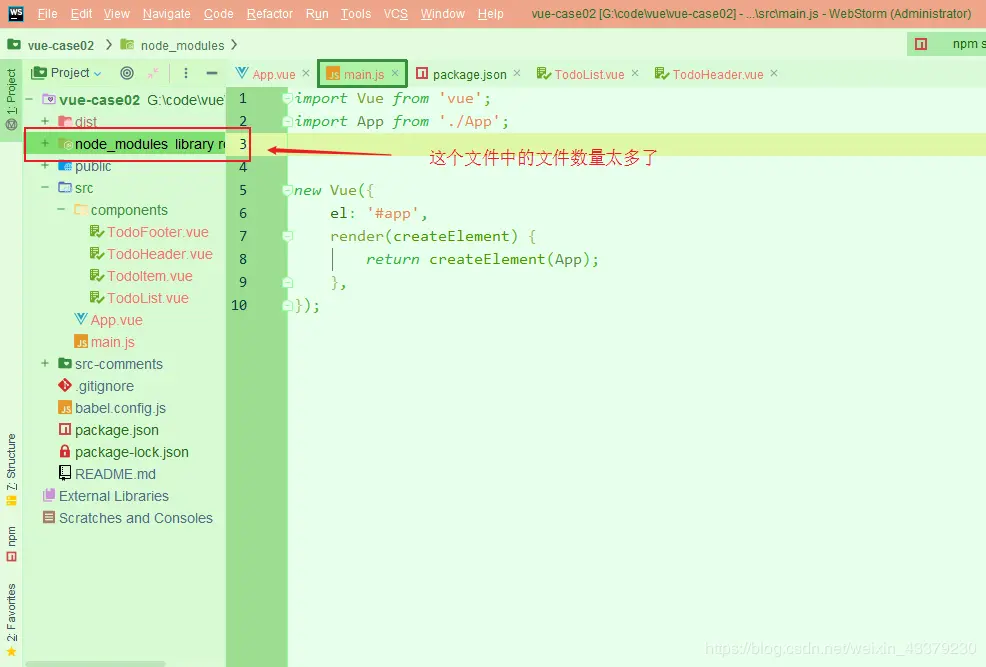Click line number 8 in the gutter

243,259
